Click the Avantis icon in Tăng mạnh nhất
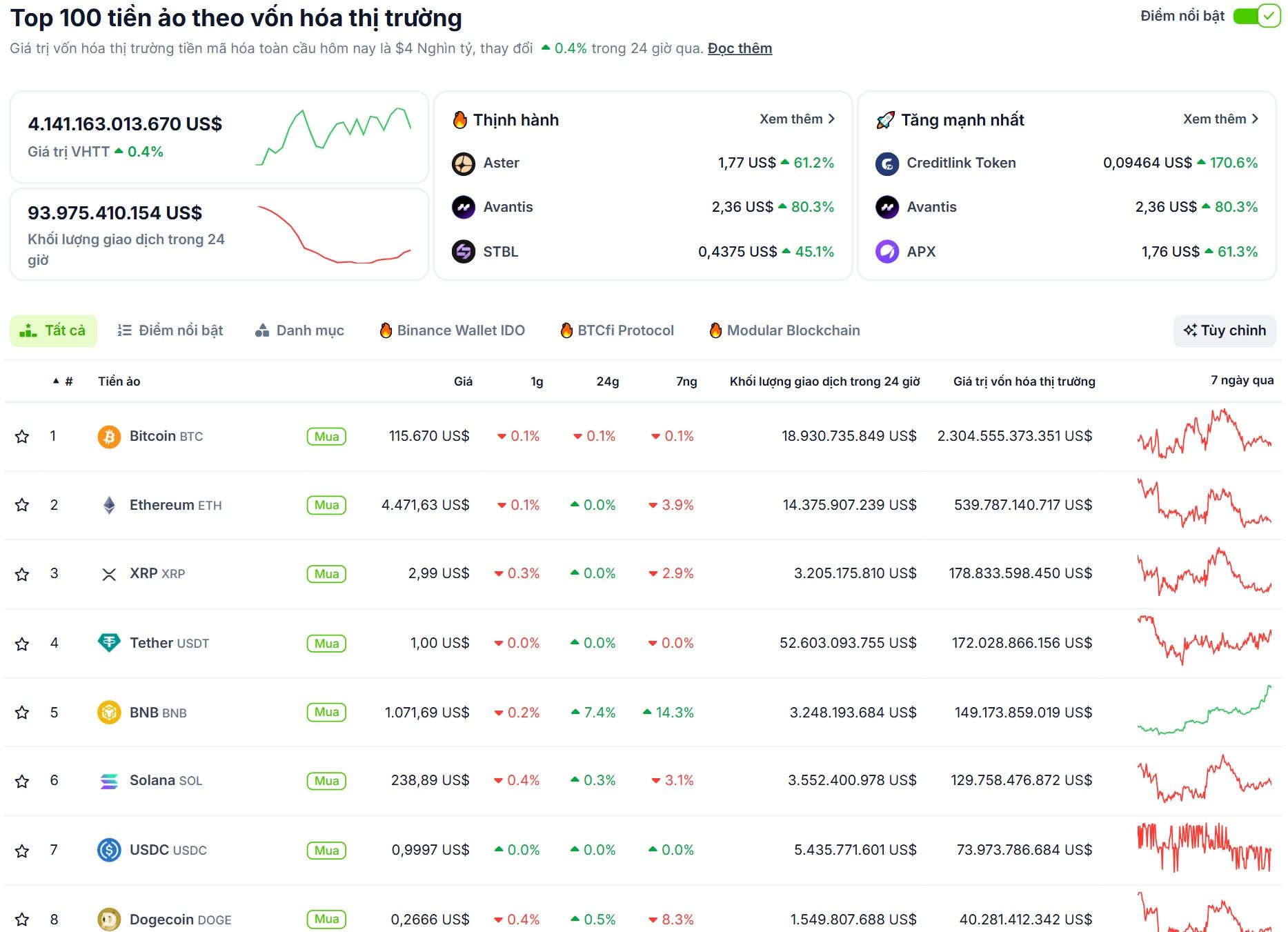The image size is (1288, 932). [886, 207]
